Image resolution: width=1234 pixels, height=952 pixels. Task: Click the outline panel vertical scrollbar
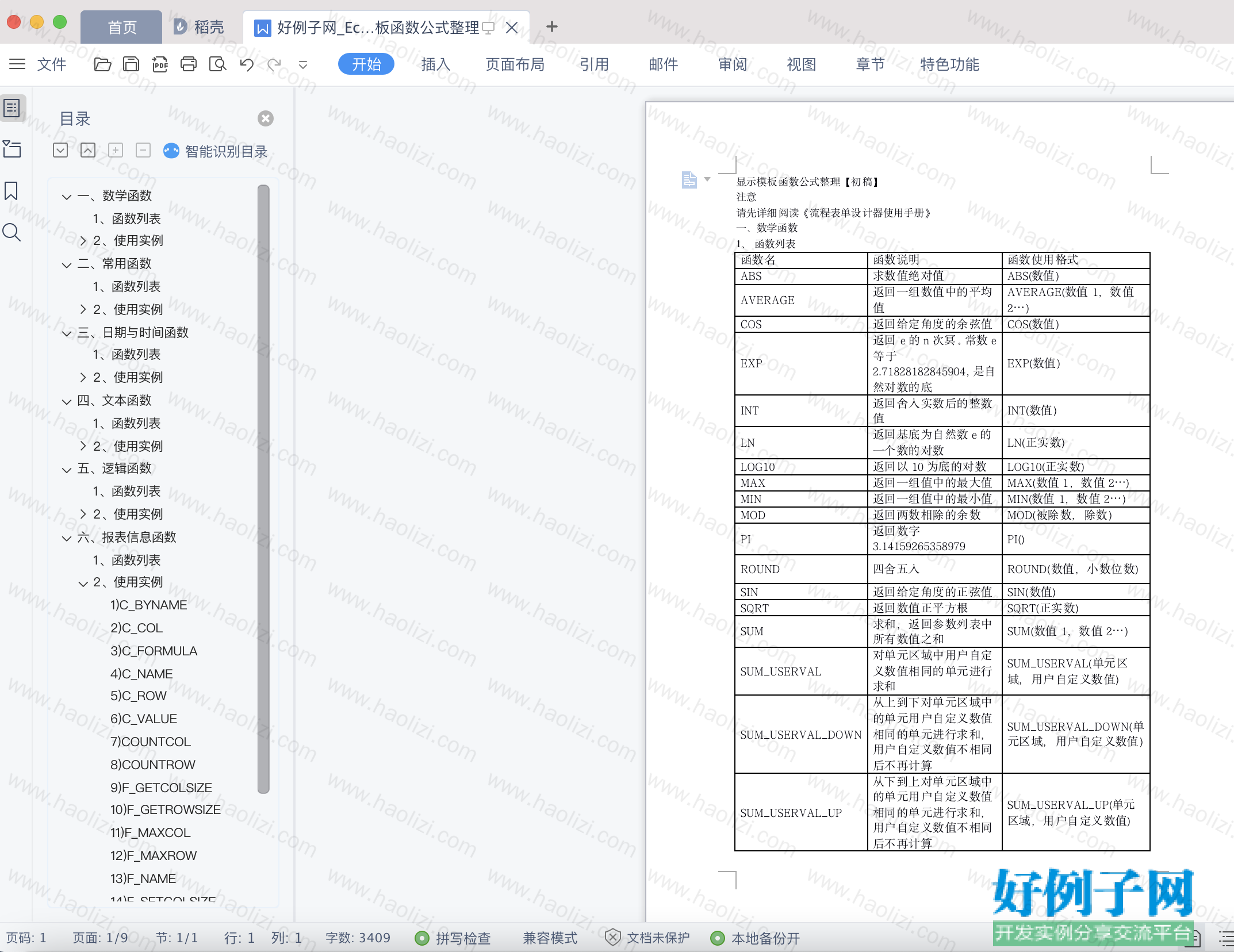coord(264,489)
